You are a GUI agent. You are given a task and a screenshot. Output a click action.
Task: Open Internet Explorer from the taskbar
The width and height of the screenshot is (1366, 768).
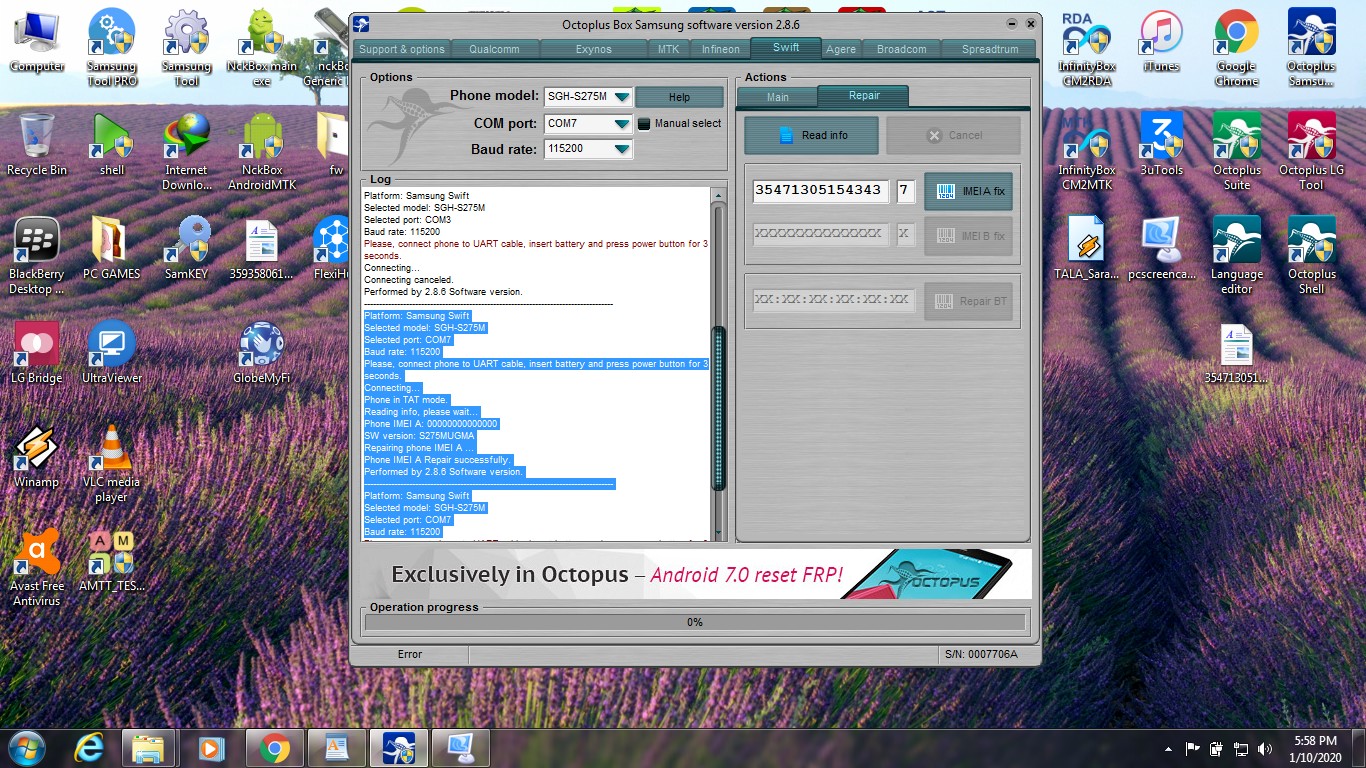tap(89, 747)
